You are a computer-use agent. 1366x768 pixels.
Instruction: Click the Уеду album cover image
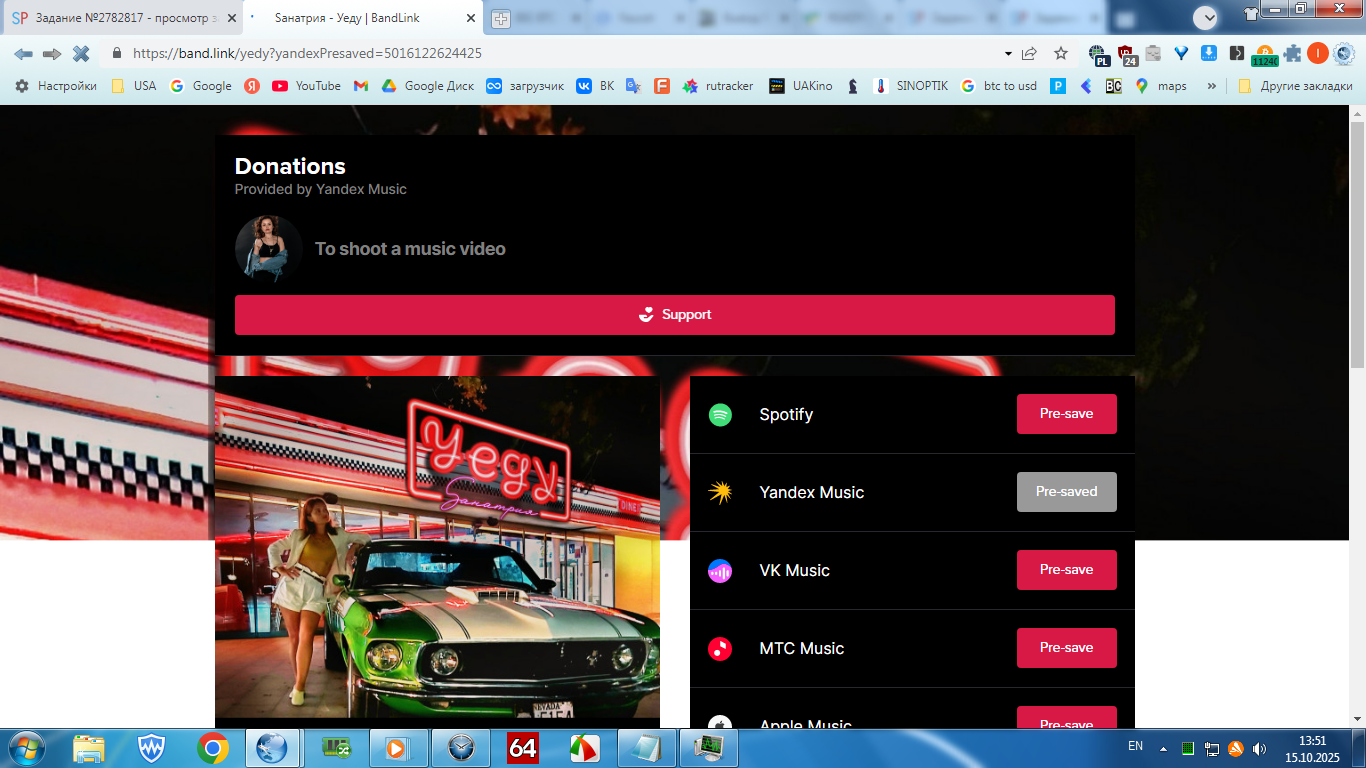437,547
